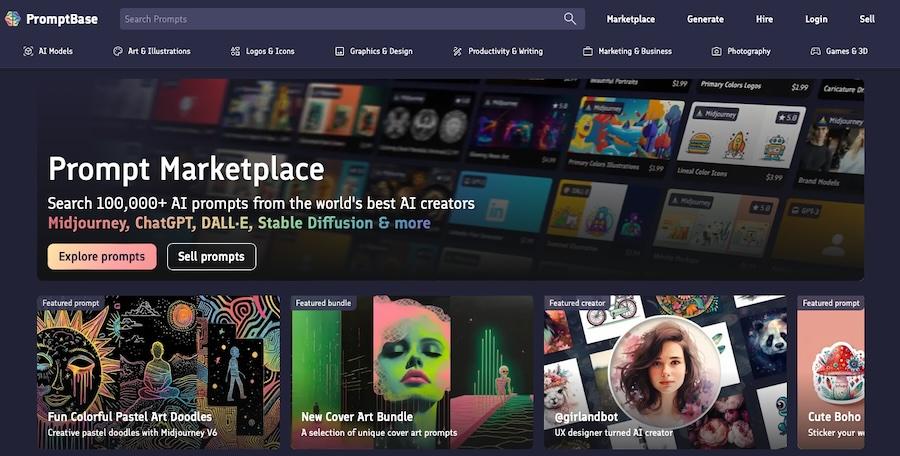
Task: Go to the Login page
Action: click(x=816, y=19)
